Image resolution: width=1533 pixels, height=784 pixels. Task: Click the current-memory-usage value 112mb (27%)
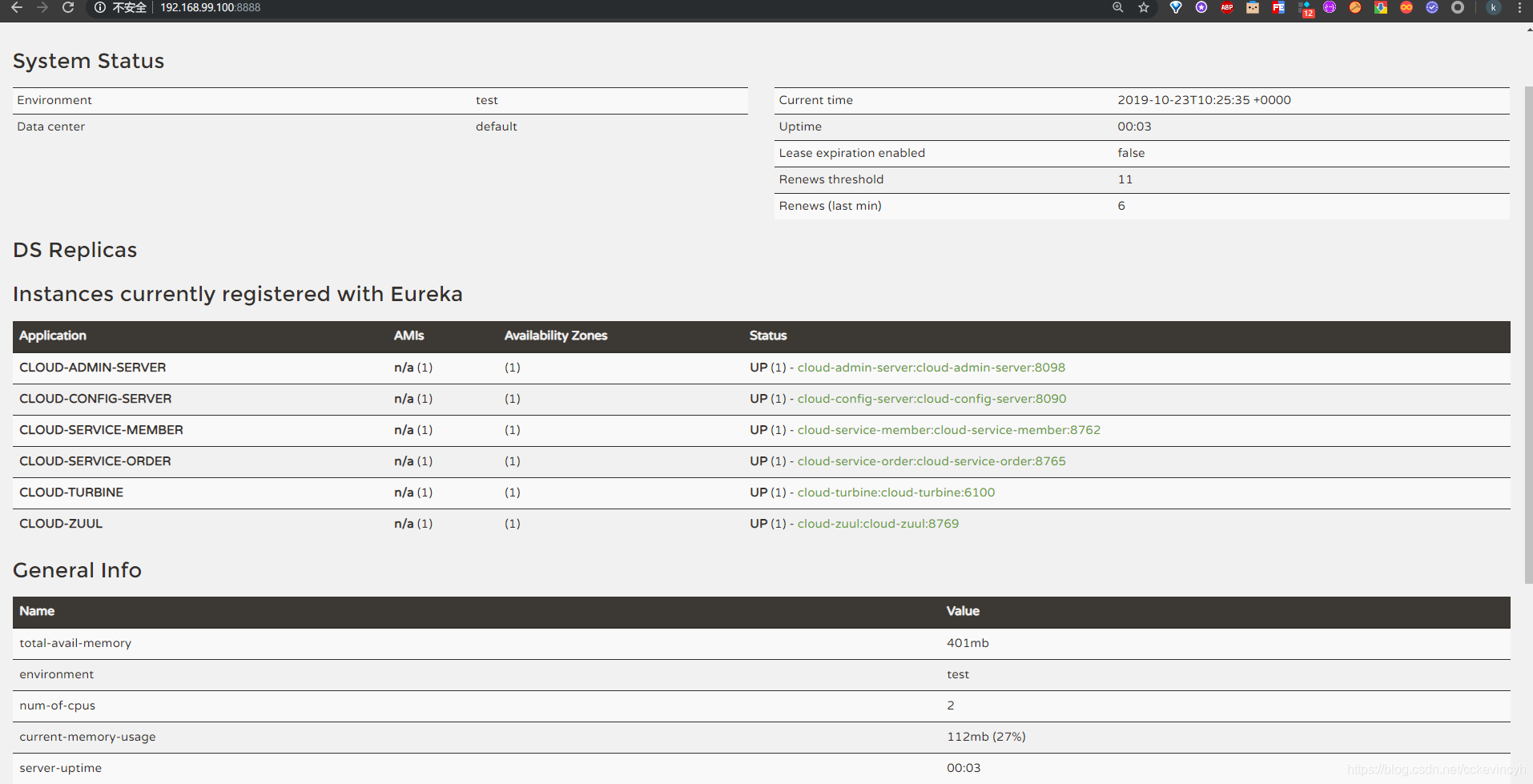(x=986, y=737)
